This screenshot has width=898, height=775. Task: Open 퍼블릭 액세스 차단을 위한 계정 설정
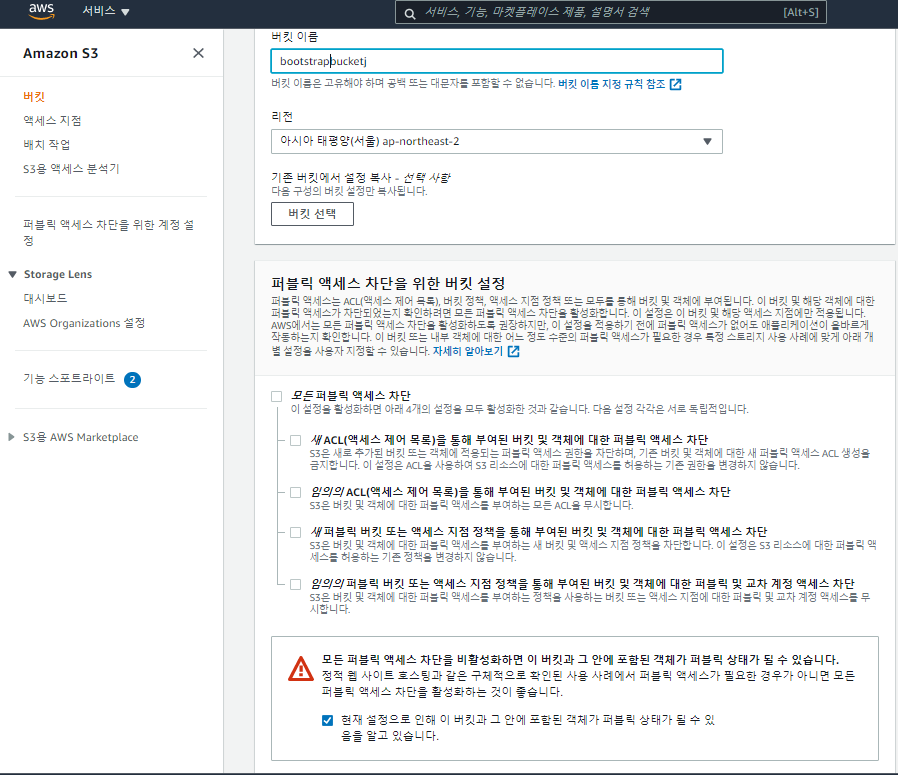tap(108, 232)
